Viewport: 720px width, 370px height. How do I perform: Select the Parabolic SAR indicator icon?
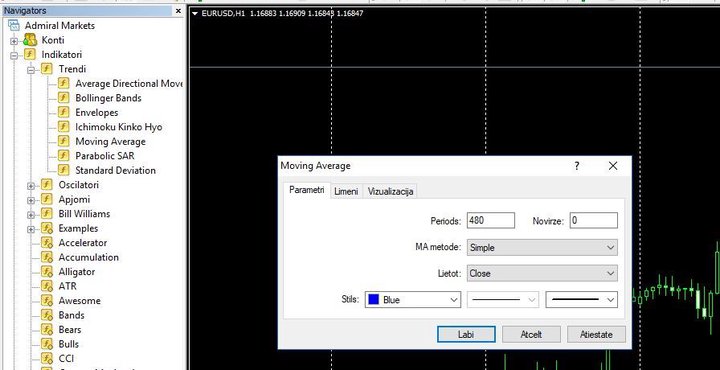(x=63, y=156)
